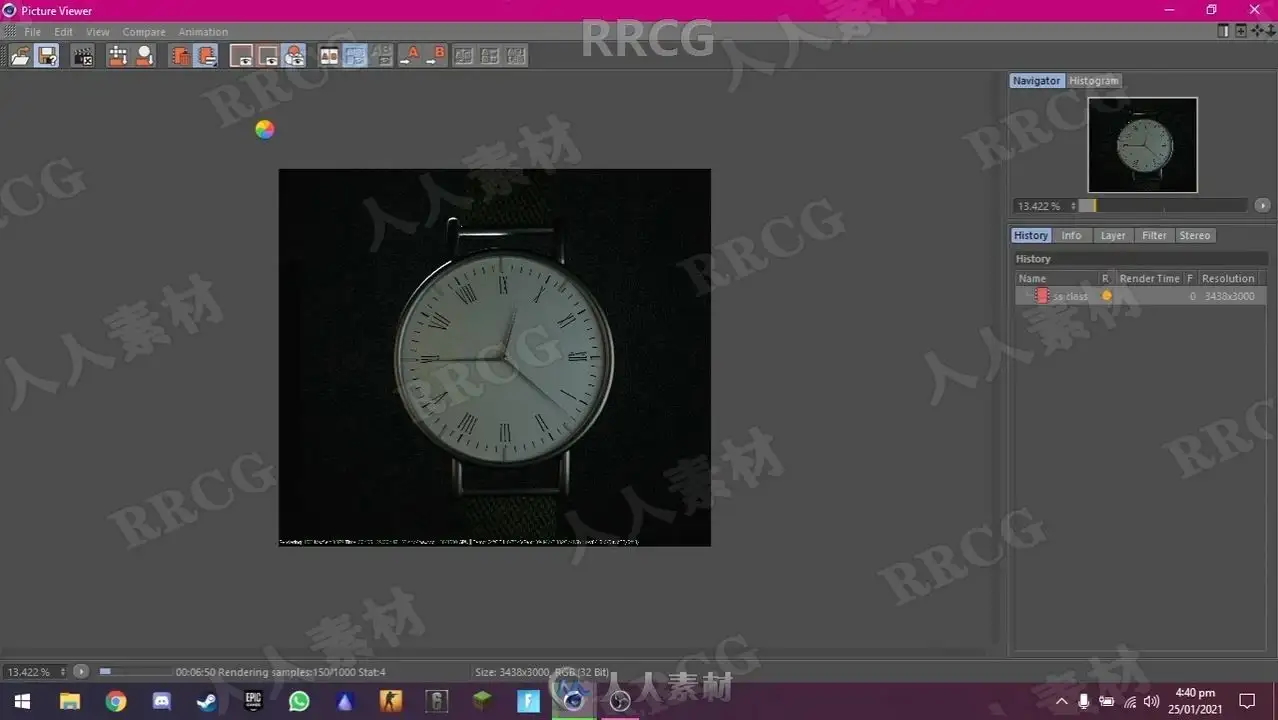Image resolution: width=1278 pixels, height=720 pixels.
Task: Open Google Chrome from the taskbar
Action: [116, 701]
